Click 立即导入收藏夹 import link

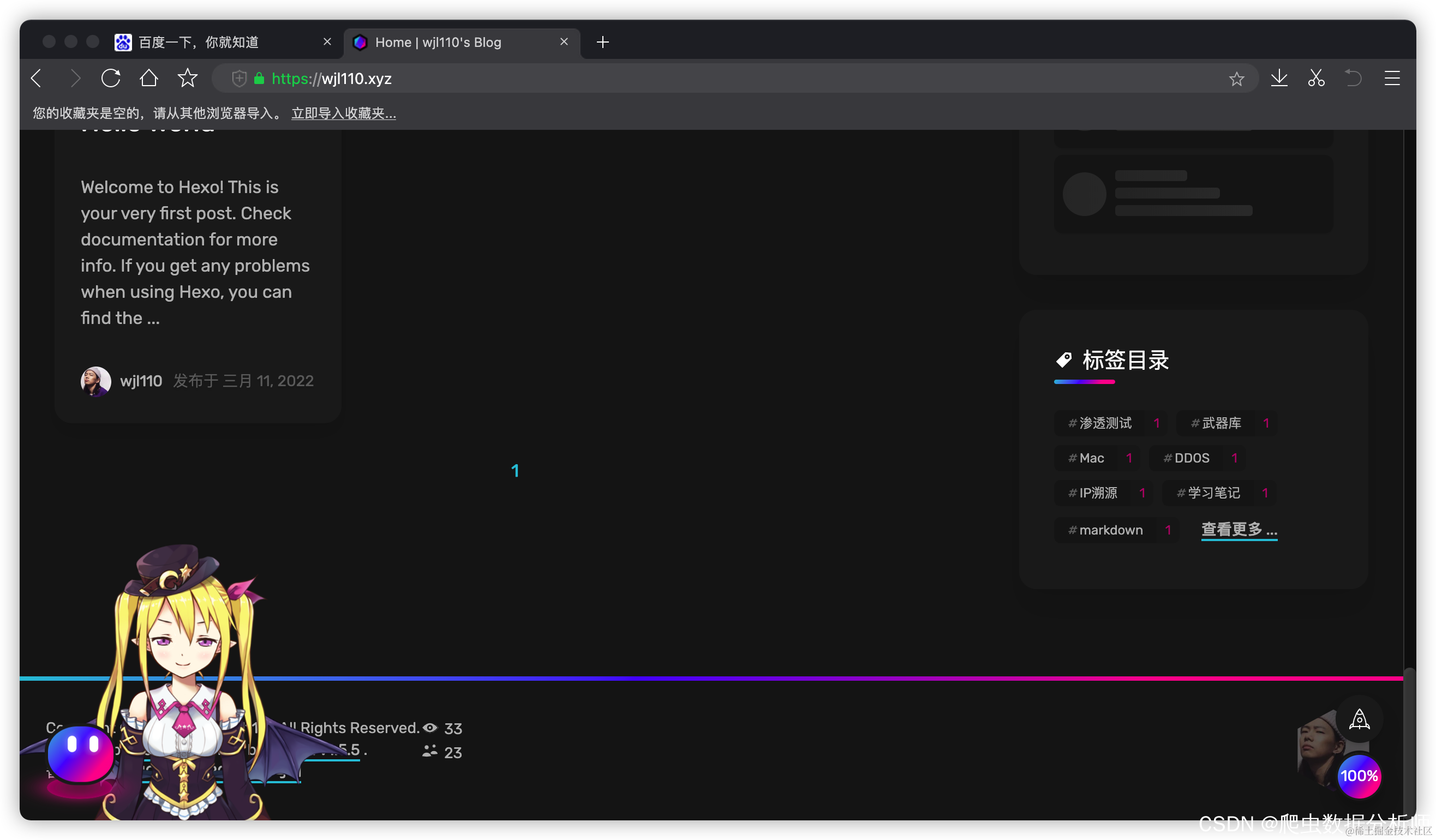[344, 113]
